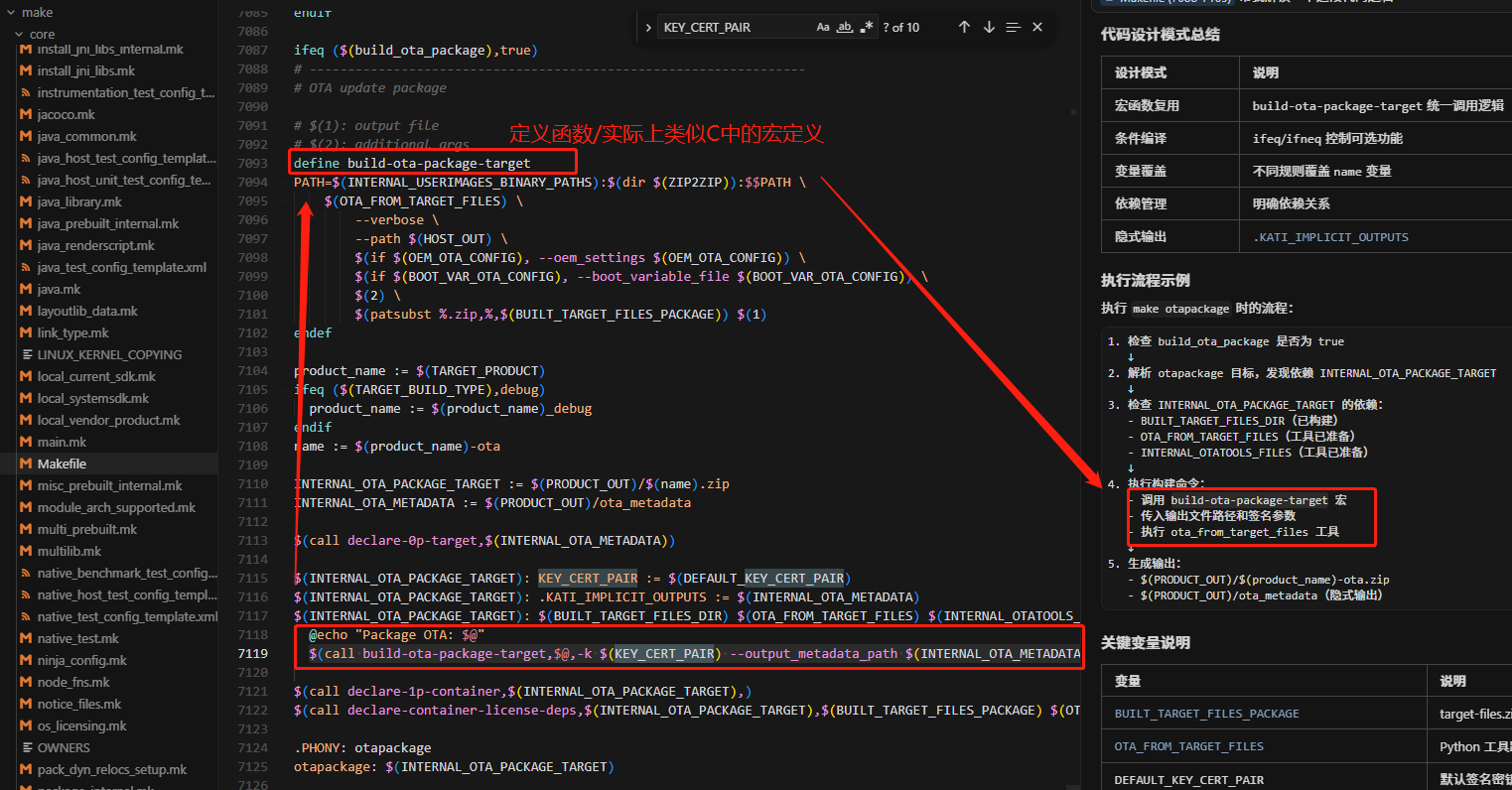
Task: Click the XML icon beside java_test_config_template.xml
Action: click(26, 267)
